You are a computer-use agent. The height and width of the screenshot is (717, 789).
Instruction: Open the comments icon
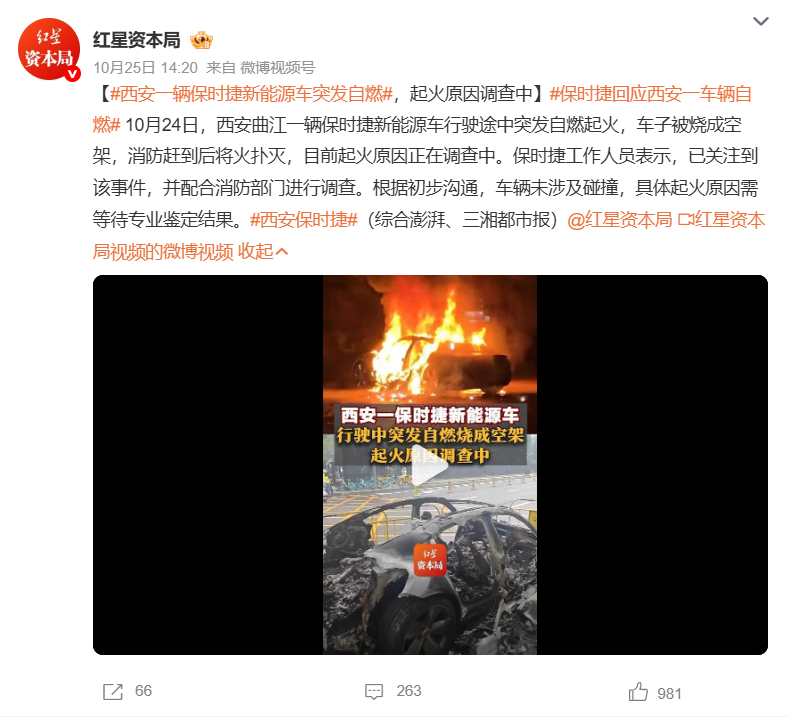click(374, 691)
